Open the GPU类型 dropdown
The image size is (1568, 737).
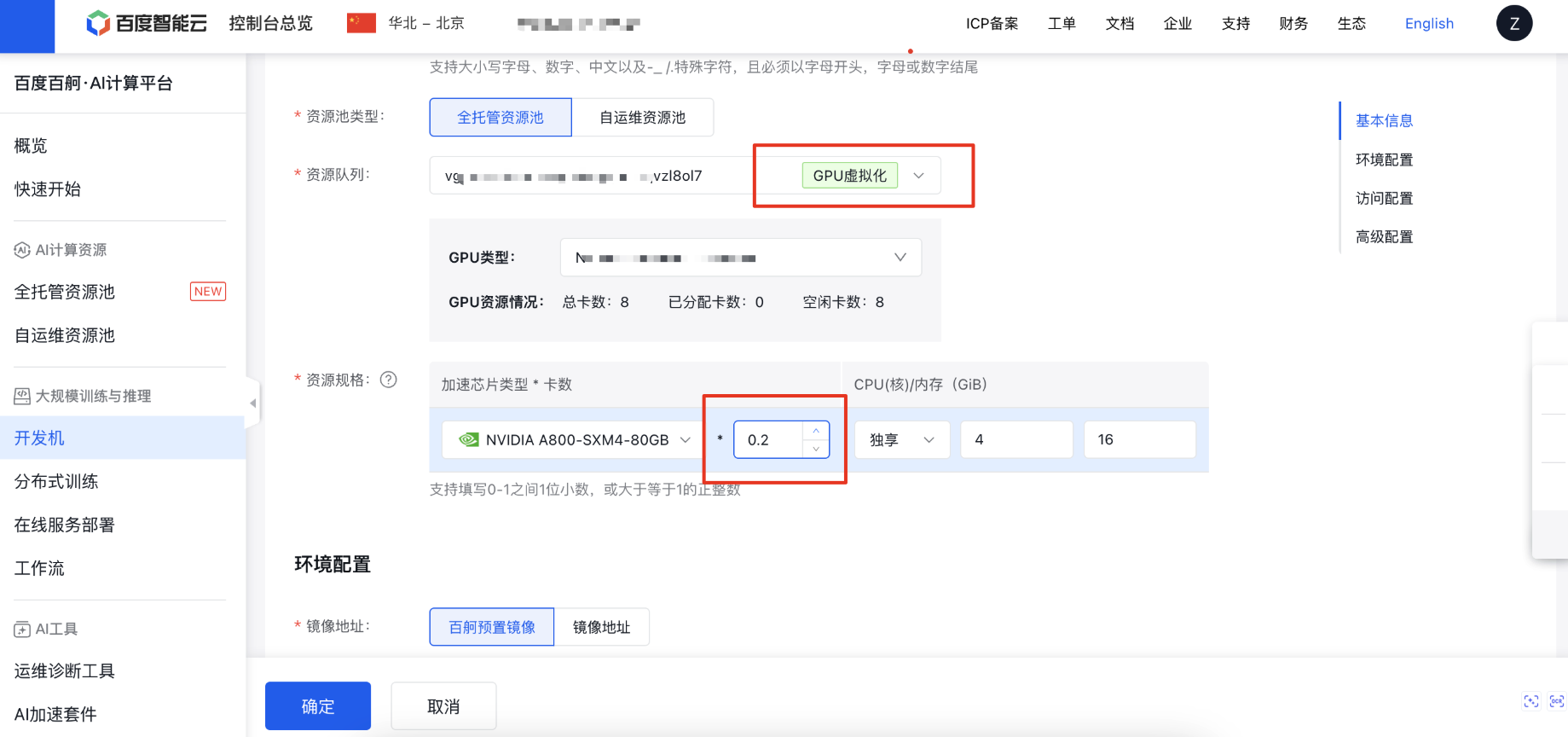tap(900, 258)
